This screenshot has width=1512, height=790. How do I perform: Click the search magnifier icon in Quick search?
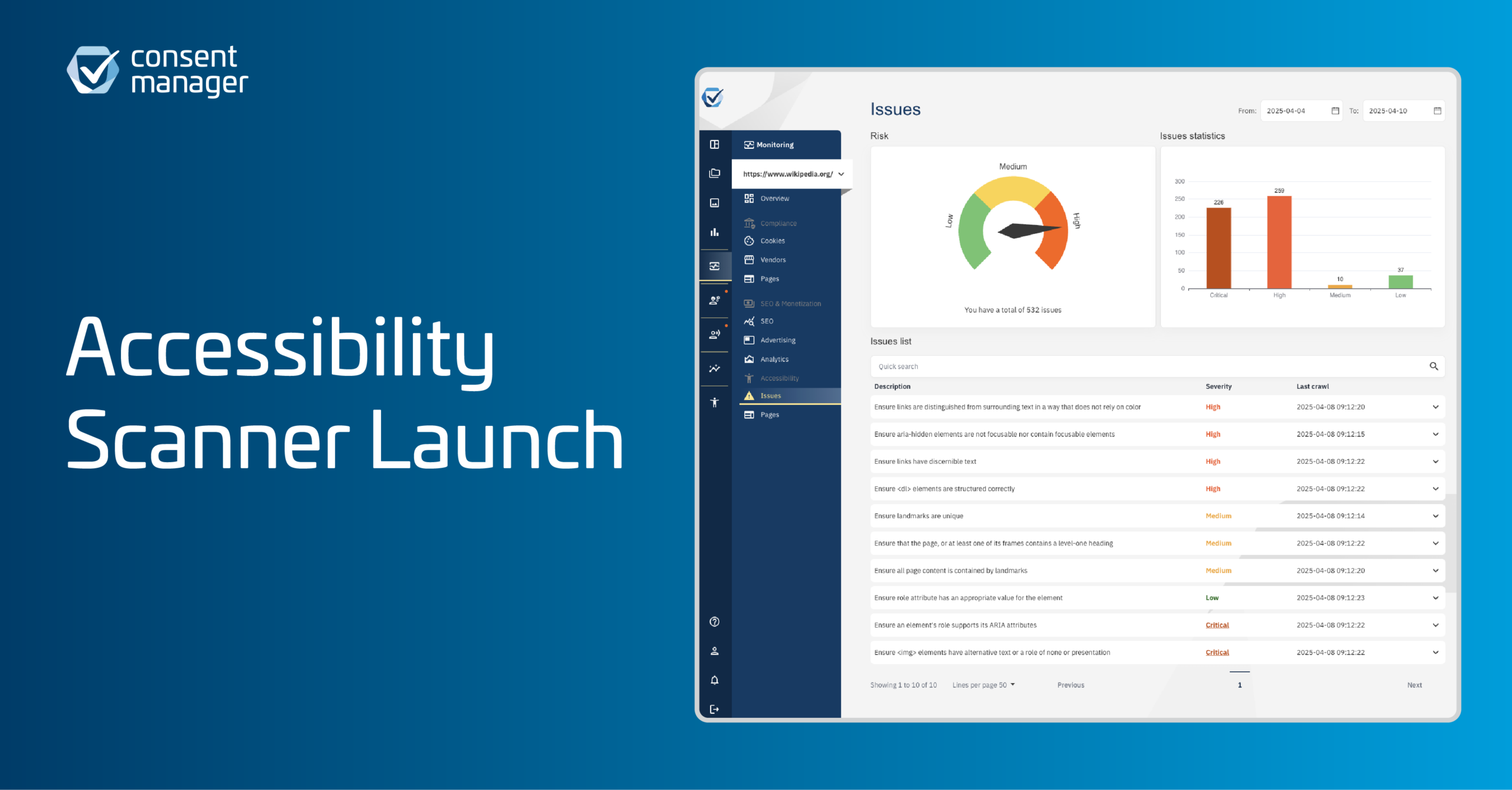point(1433,366)
